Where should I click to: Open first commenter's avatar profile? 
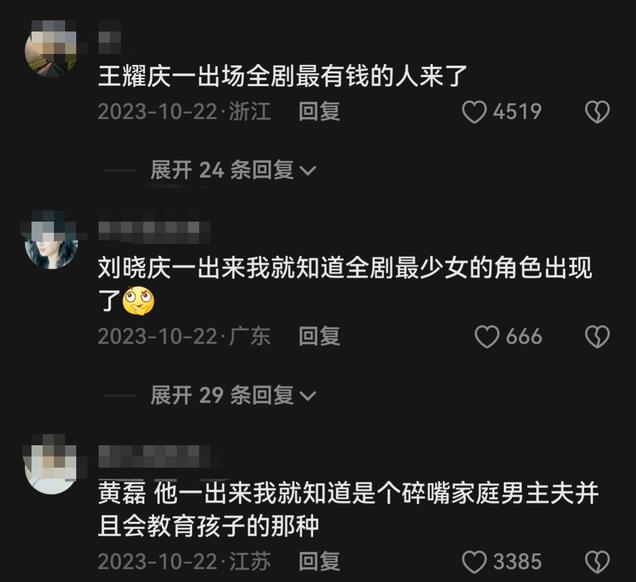click(x=51, y=49)
